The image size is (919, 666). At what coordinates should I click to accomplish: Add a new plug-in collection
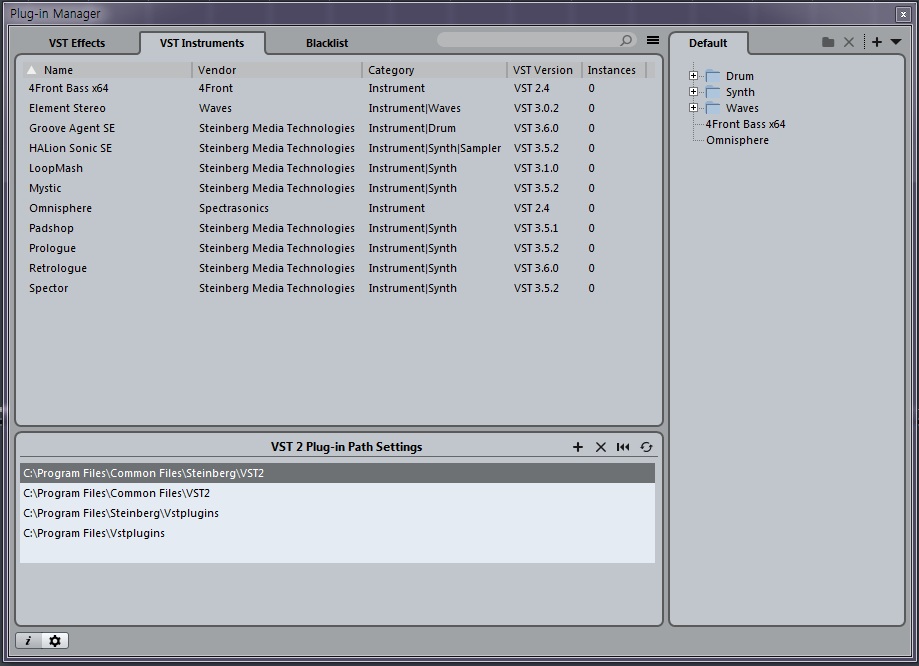877,42
